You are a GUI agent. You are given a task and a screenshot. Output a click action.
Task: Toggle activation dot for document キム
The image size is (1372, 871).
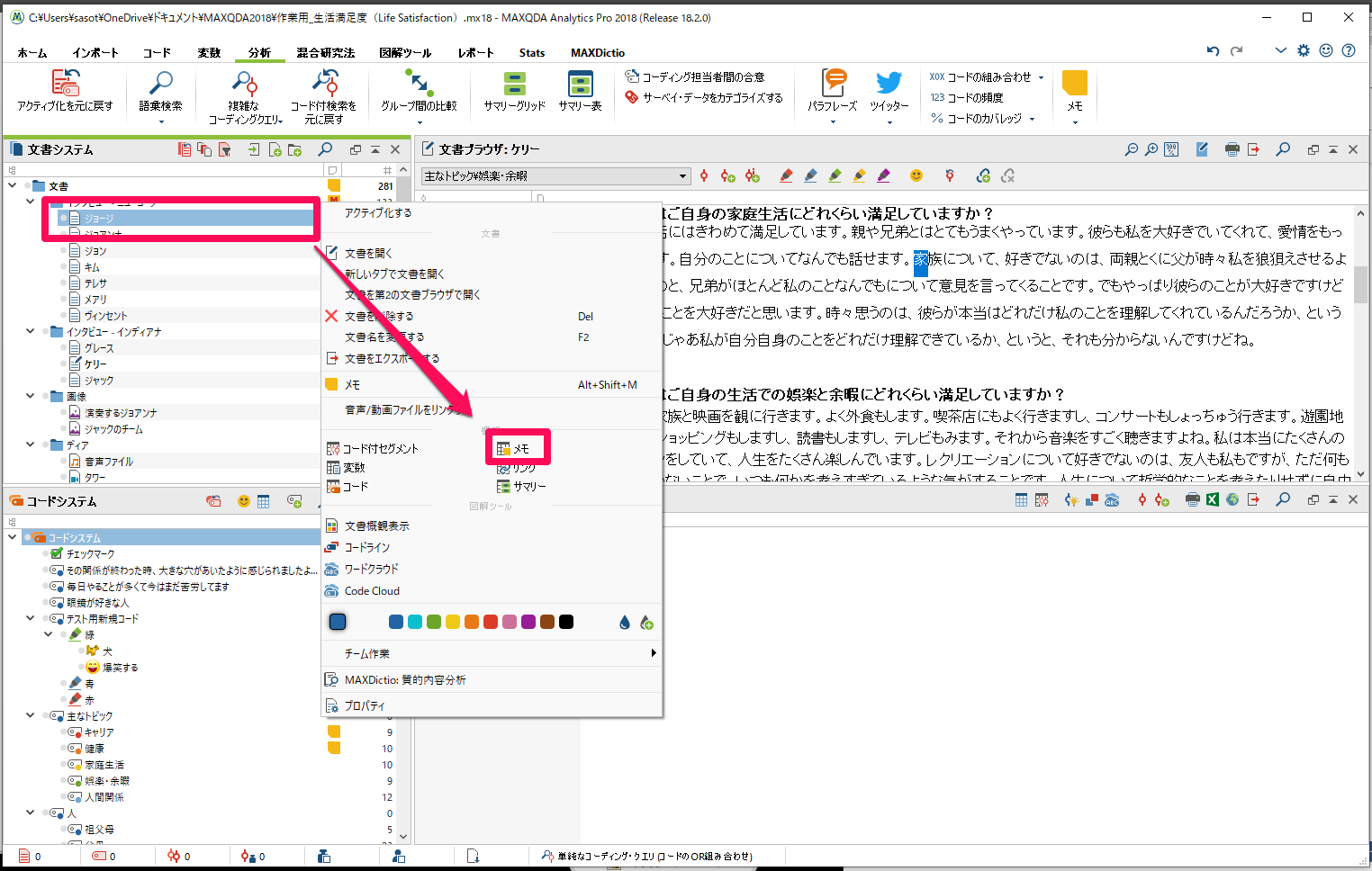[x=63, y=267]
